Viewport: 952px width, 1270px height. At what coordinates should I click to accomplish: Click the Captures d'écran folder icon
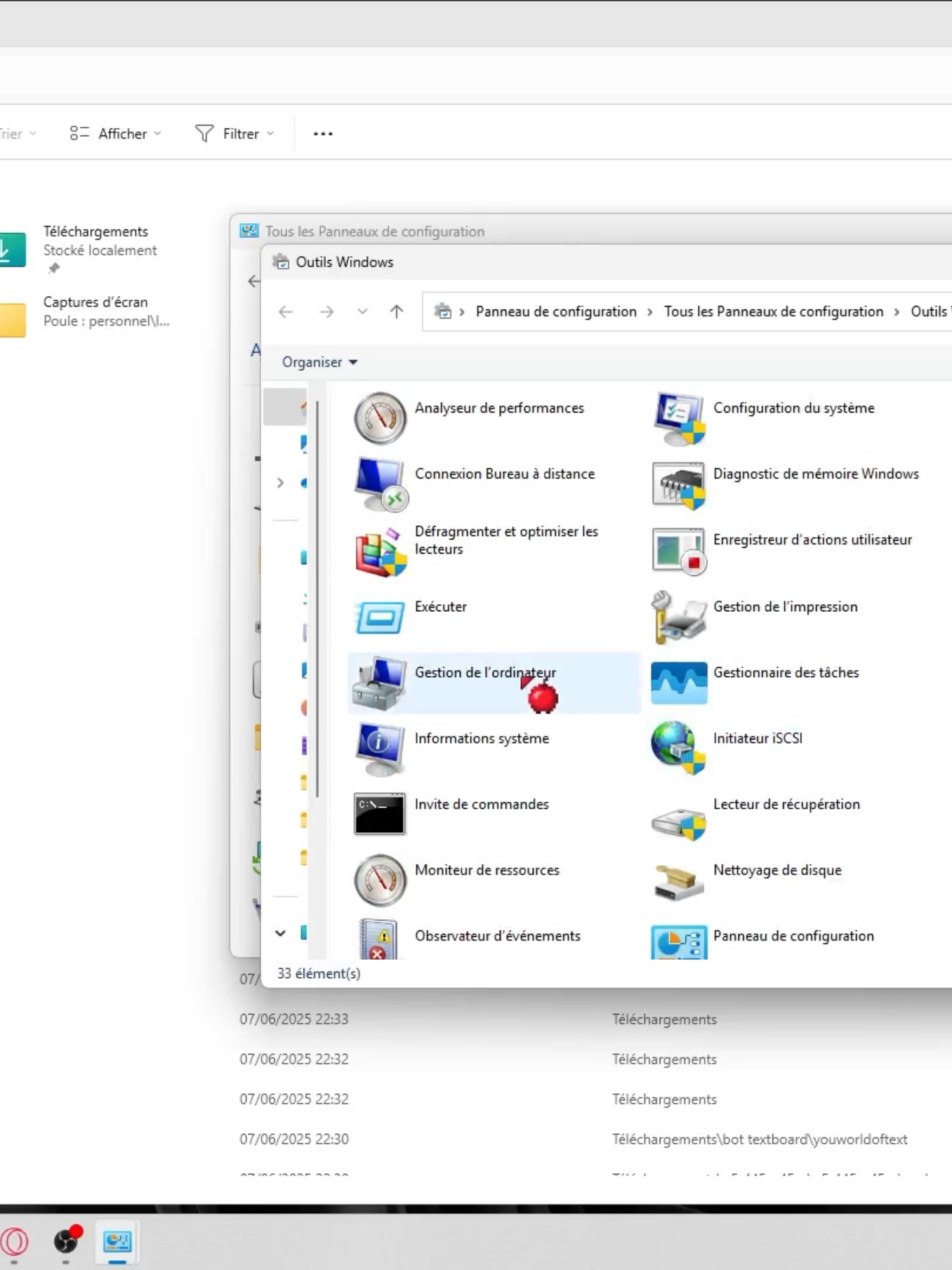[x=13, y=319]
